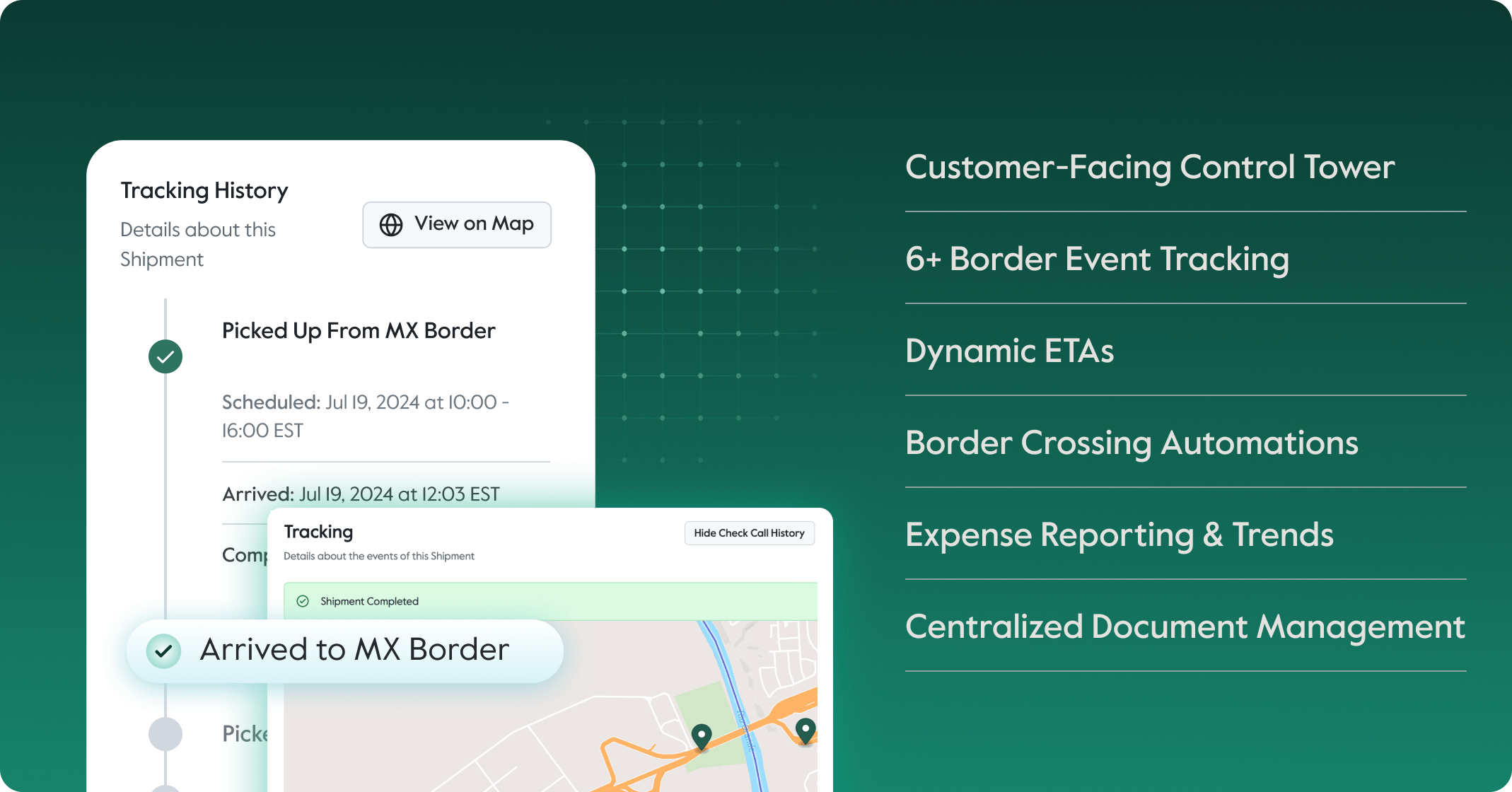This screenshot has width=1512, height=792.
Task: Click the View on Map button
Action: pos(457,225)
